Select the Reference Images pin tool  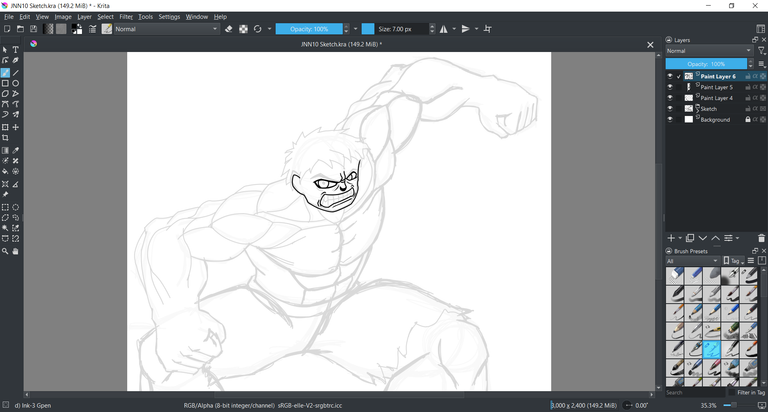click(x=5, y=194)
